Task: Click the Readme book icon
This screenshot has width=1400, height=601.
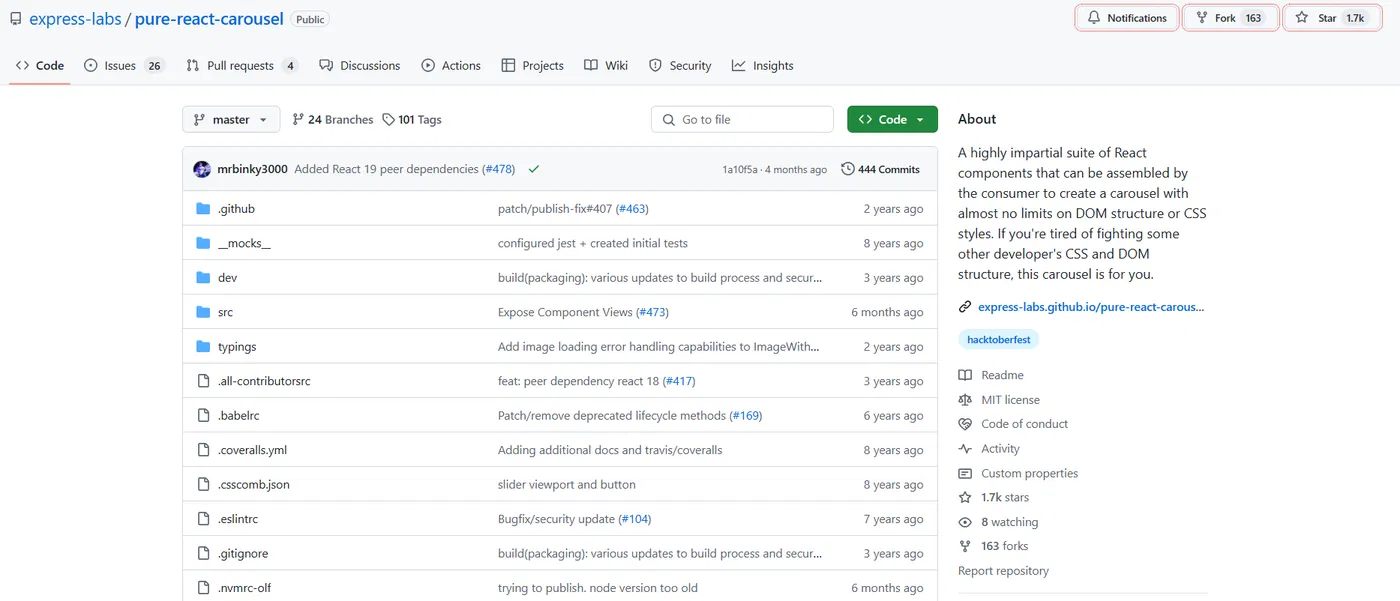Action: pyautogui.click(x=965, y=375)
